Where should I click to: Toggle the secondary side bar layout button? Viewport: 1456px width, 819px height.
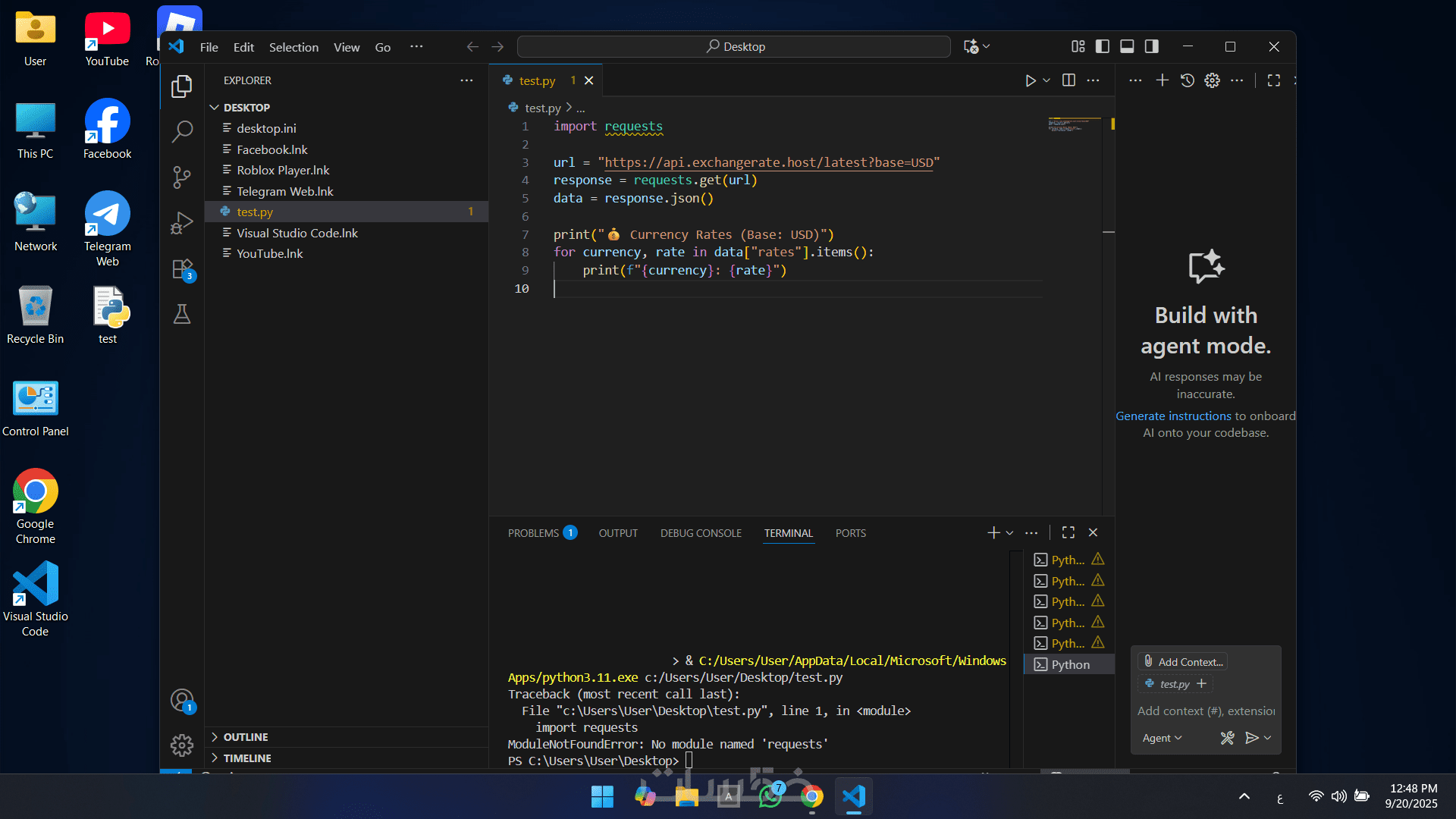tap(1151, 47)
